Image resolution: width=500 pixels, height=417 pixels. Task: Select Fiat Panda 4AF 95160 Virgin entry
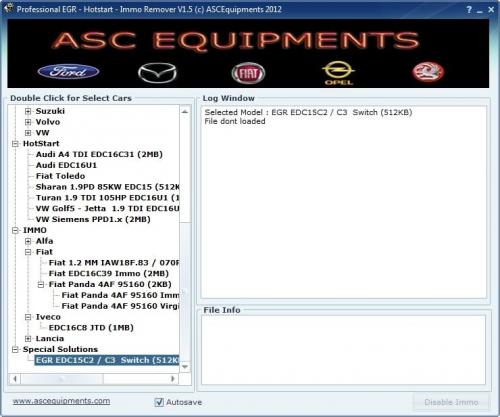coord(120,306)
